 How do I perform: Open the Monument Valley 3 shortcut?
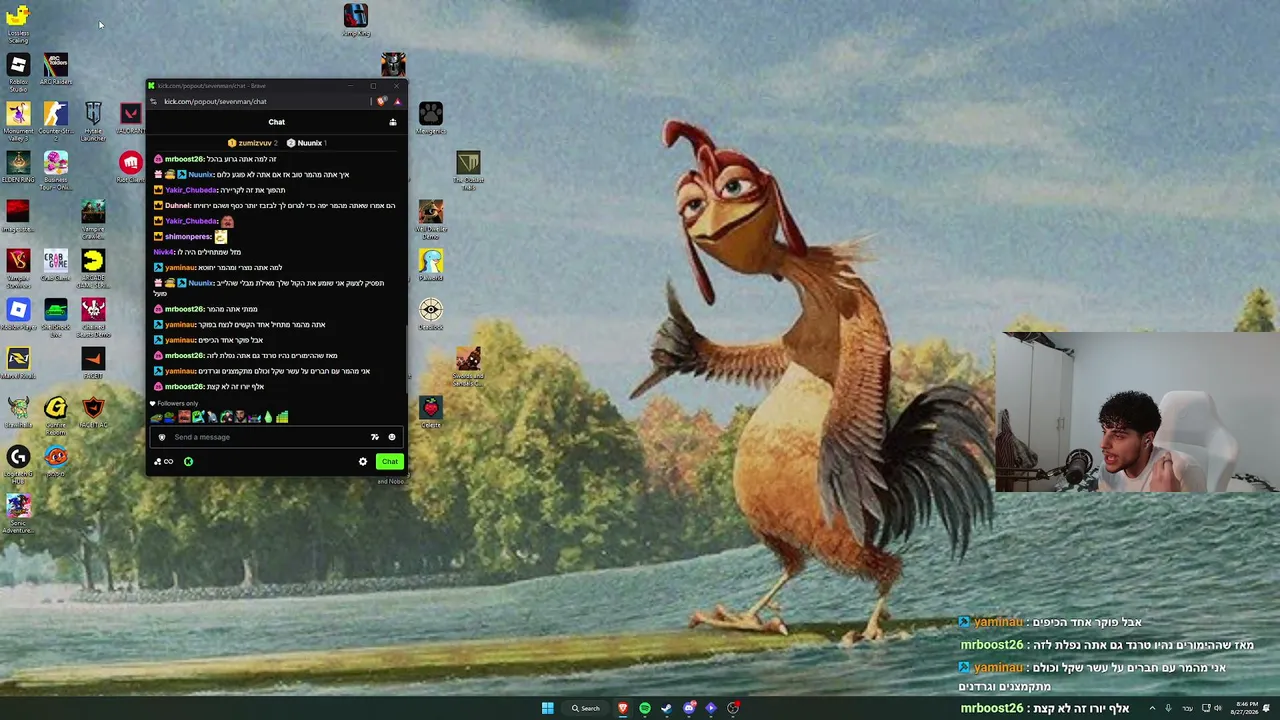click(18, 120)
